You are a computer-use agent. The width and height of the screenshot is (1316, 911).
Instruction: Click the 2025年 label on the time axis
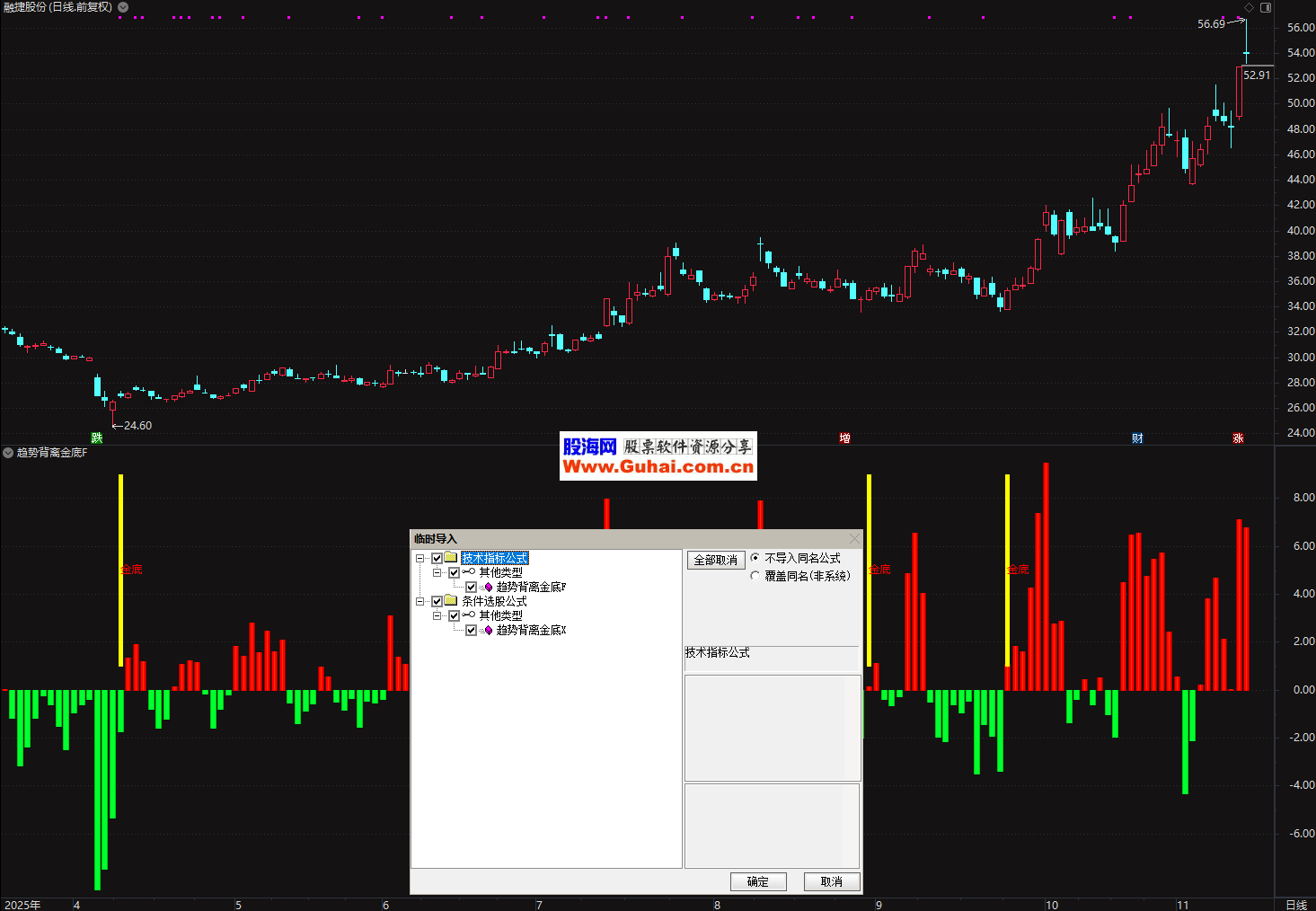[x=22, y=905]
